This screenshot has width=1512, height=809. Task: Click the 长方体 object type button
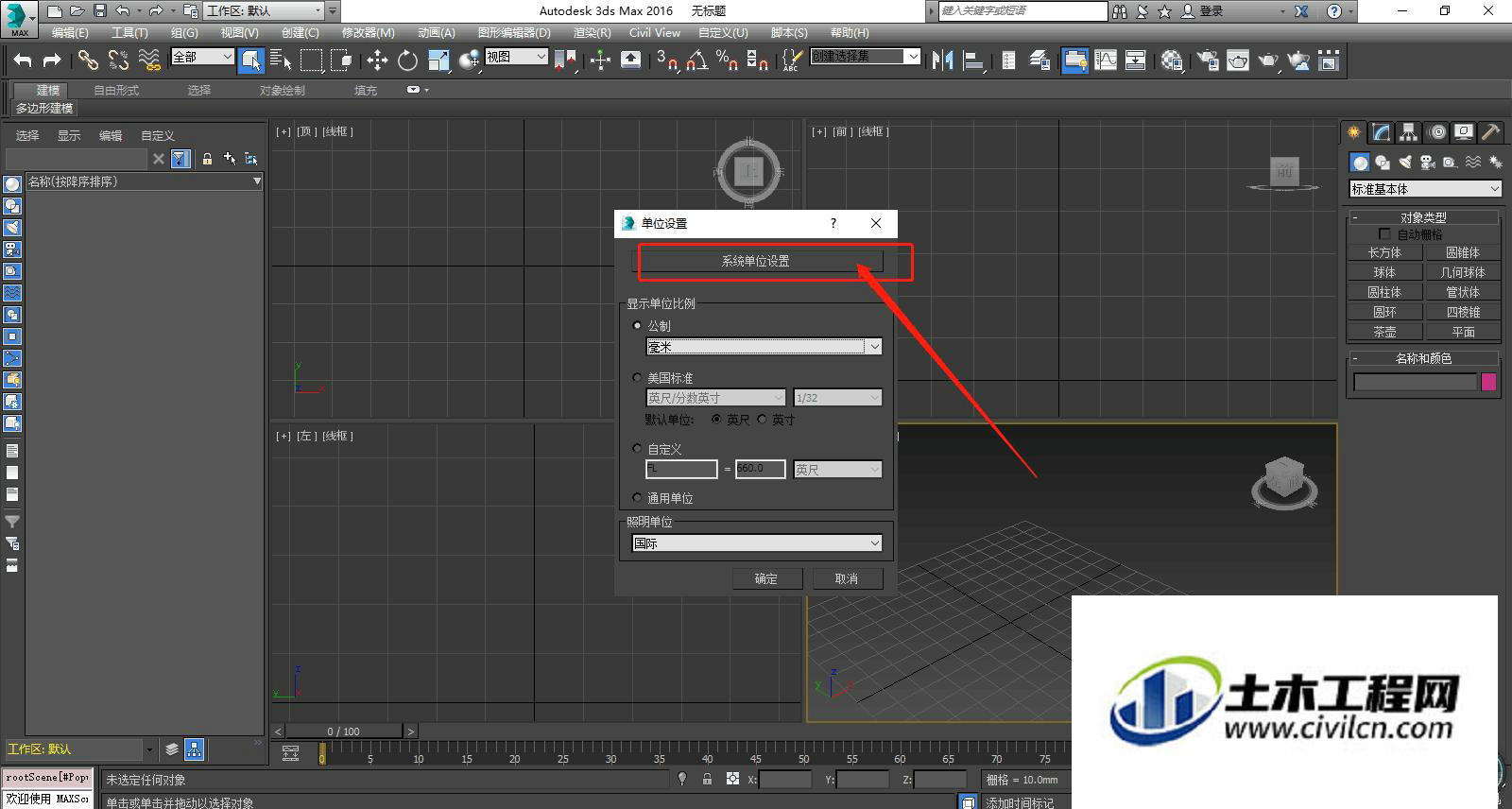pos(1384,252)
